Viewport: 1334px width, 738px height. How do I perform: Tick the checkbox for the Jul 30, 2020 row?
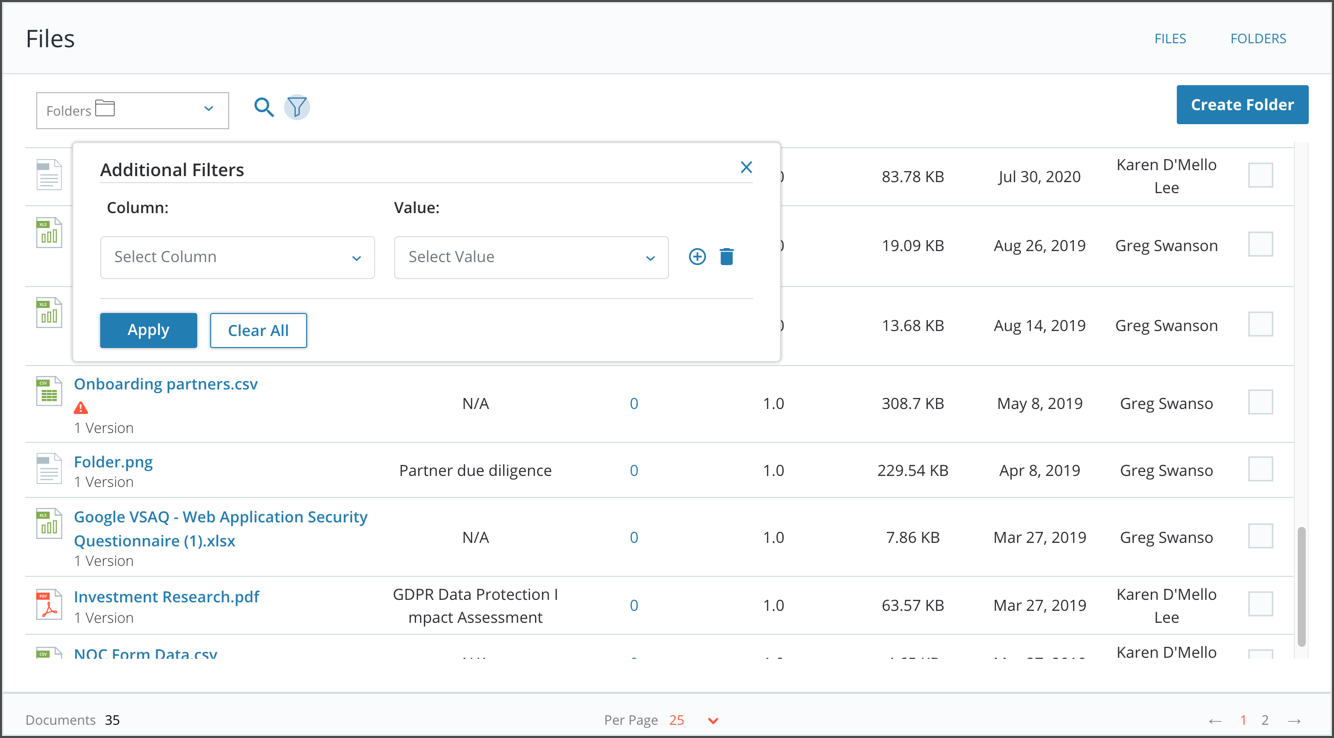click(x=1261, y=175)
